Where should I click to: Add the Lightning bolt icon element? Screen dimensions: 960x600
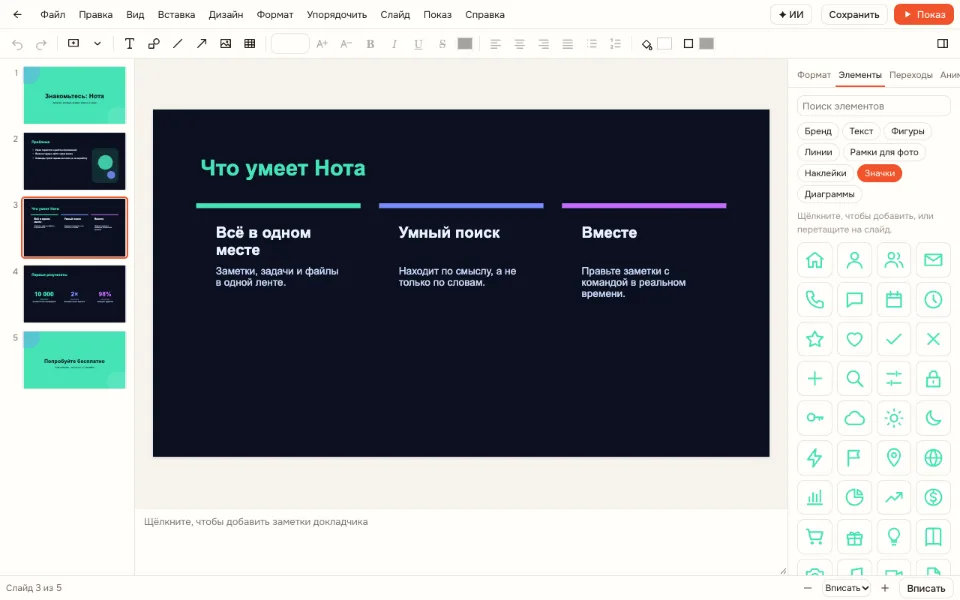click(814, 457)
